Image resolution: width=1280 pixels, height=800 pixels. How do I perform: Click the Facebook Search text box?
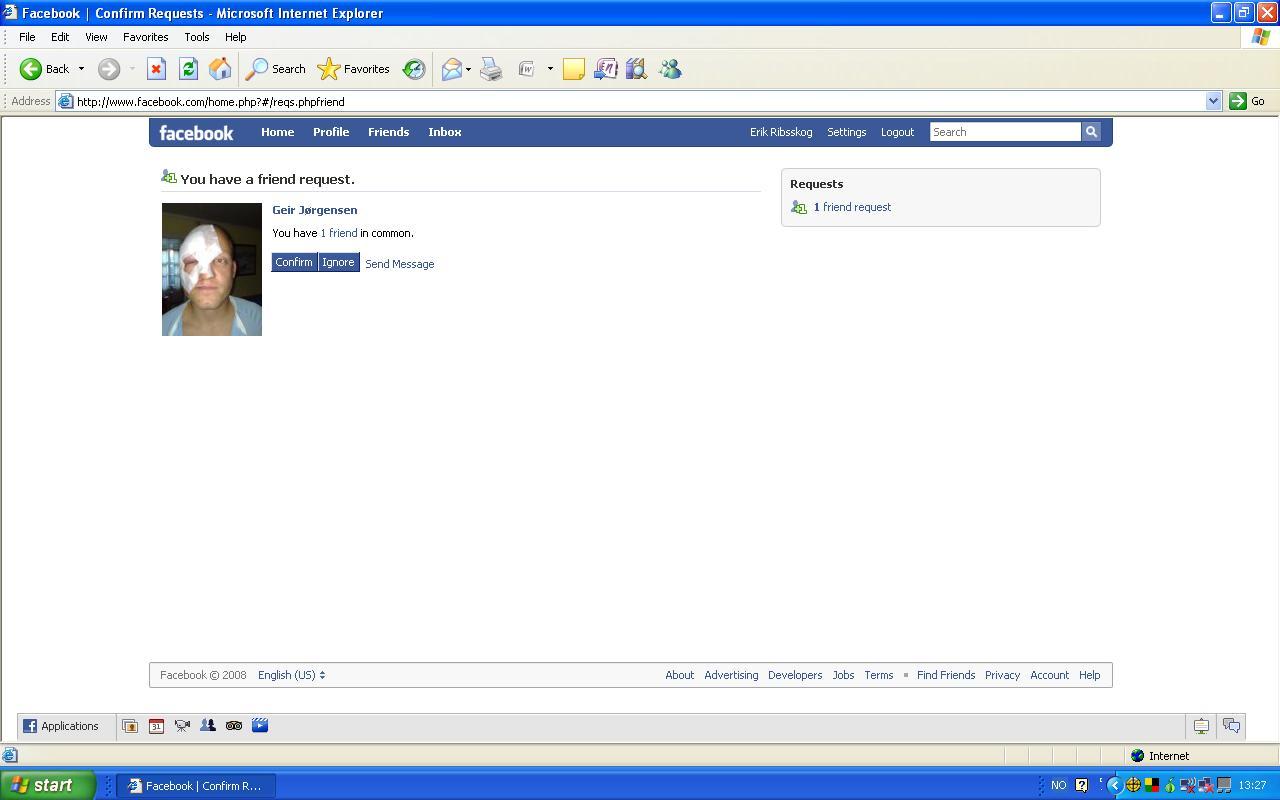[x=1005, y=132]
